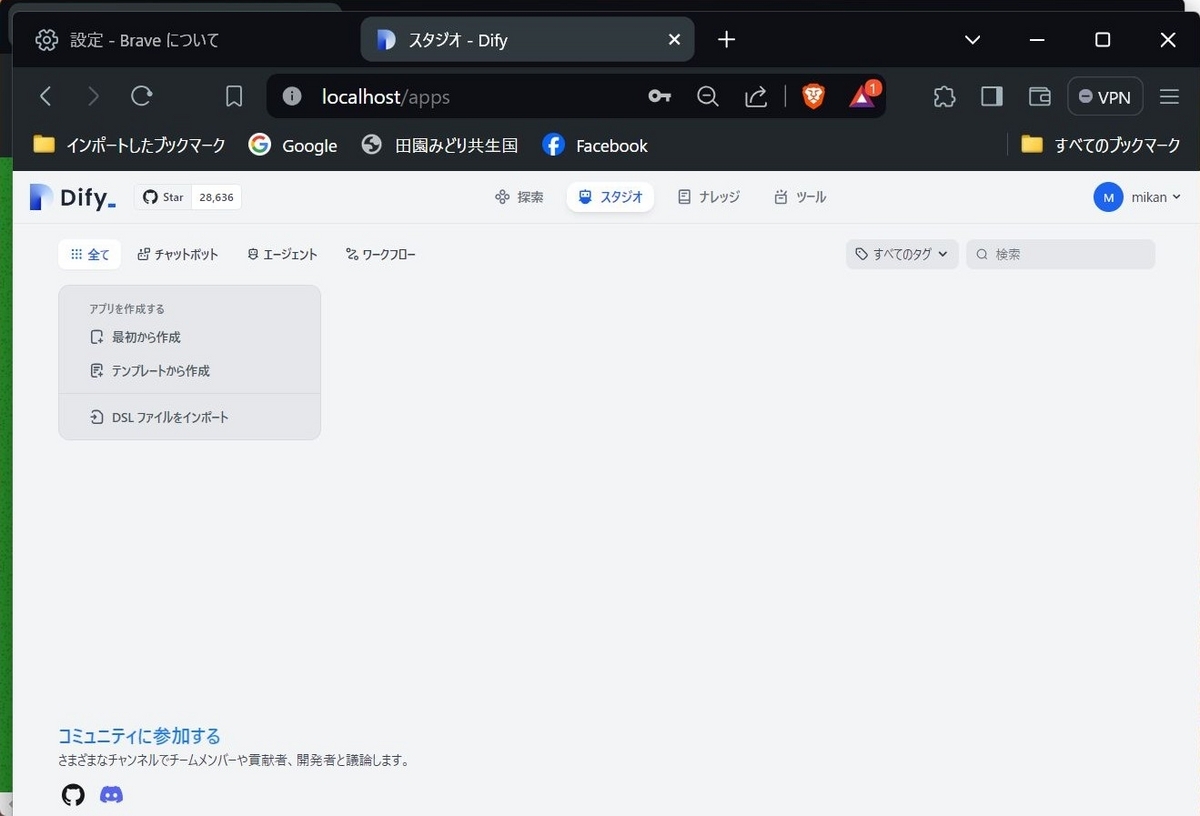This screenshot has height=816, width=1200.
Task: Open the saved passwords key icon
Action: coord(659,96)
